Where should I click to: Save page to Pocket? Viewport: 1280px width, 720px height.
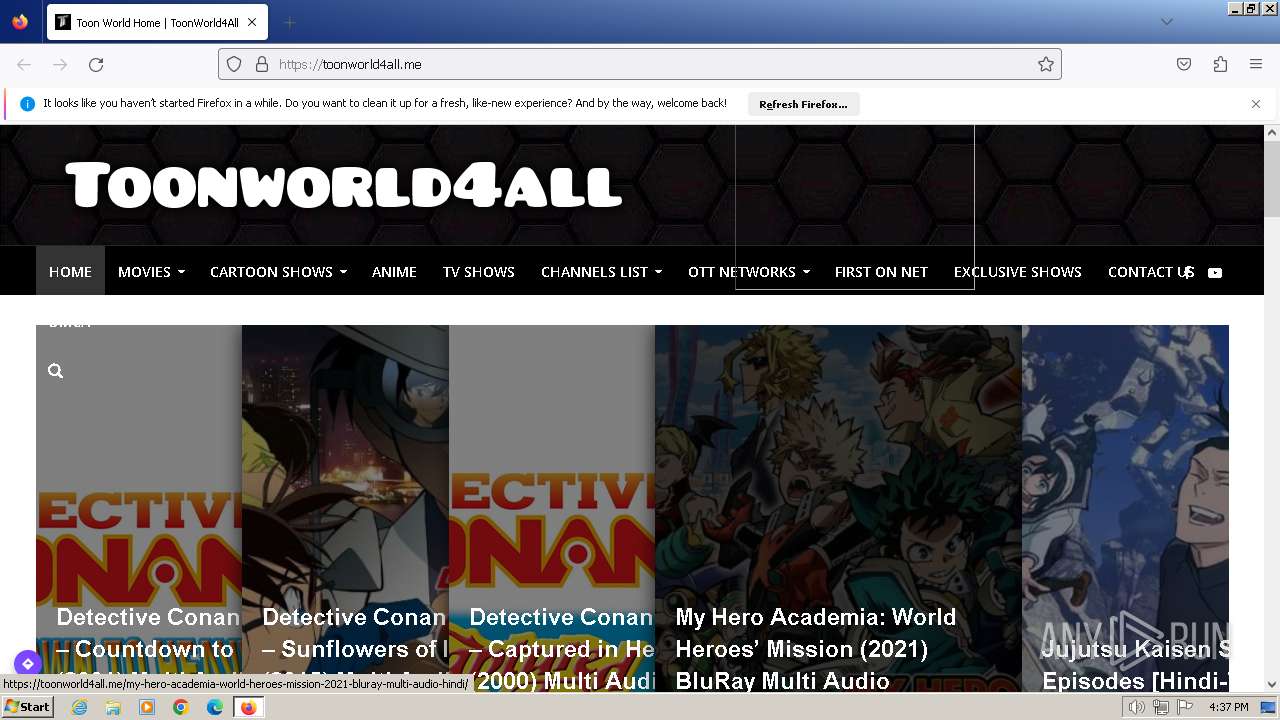tap(1184, 64)
